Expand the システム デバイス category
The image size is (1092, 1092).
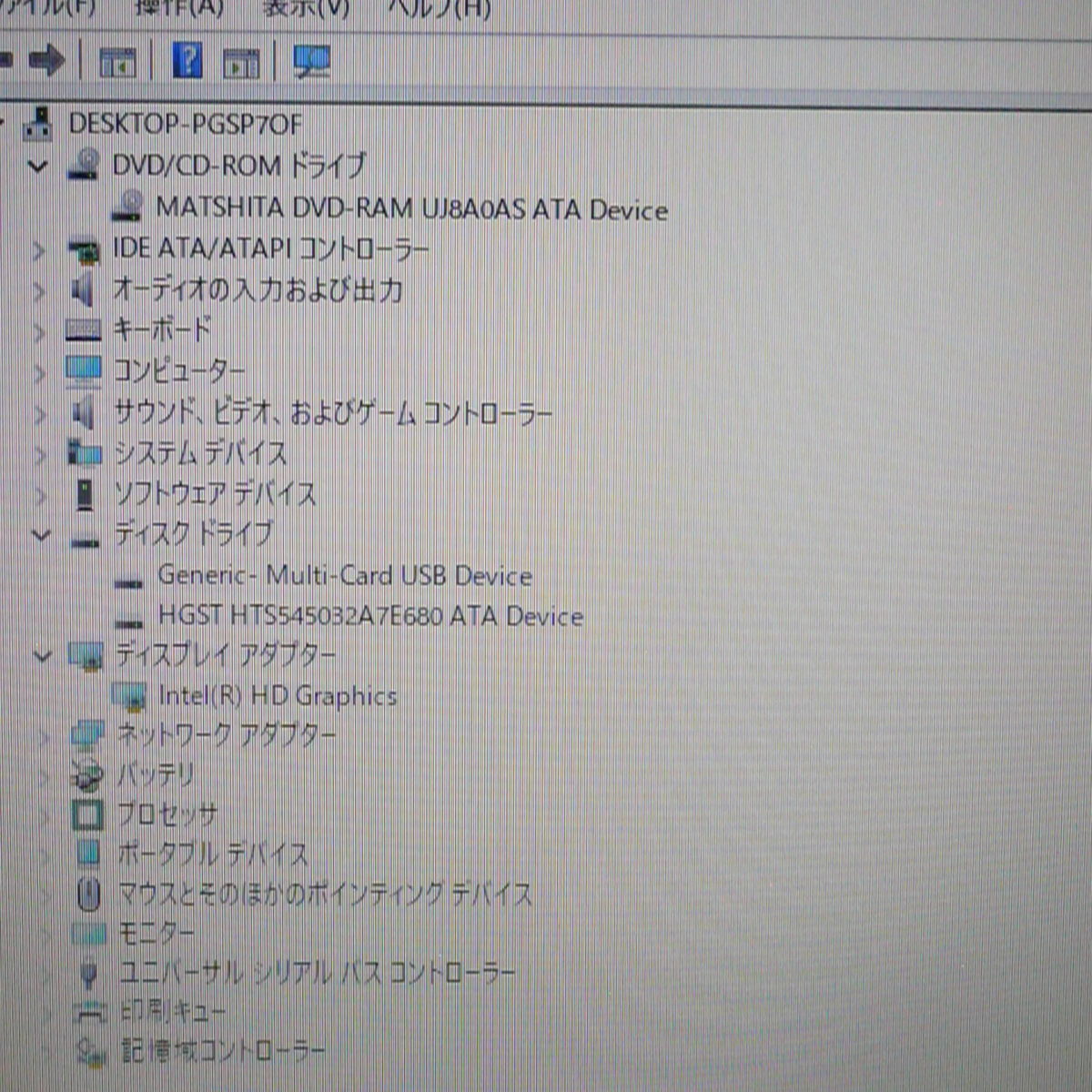click(39, 454)
